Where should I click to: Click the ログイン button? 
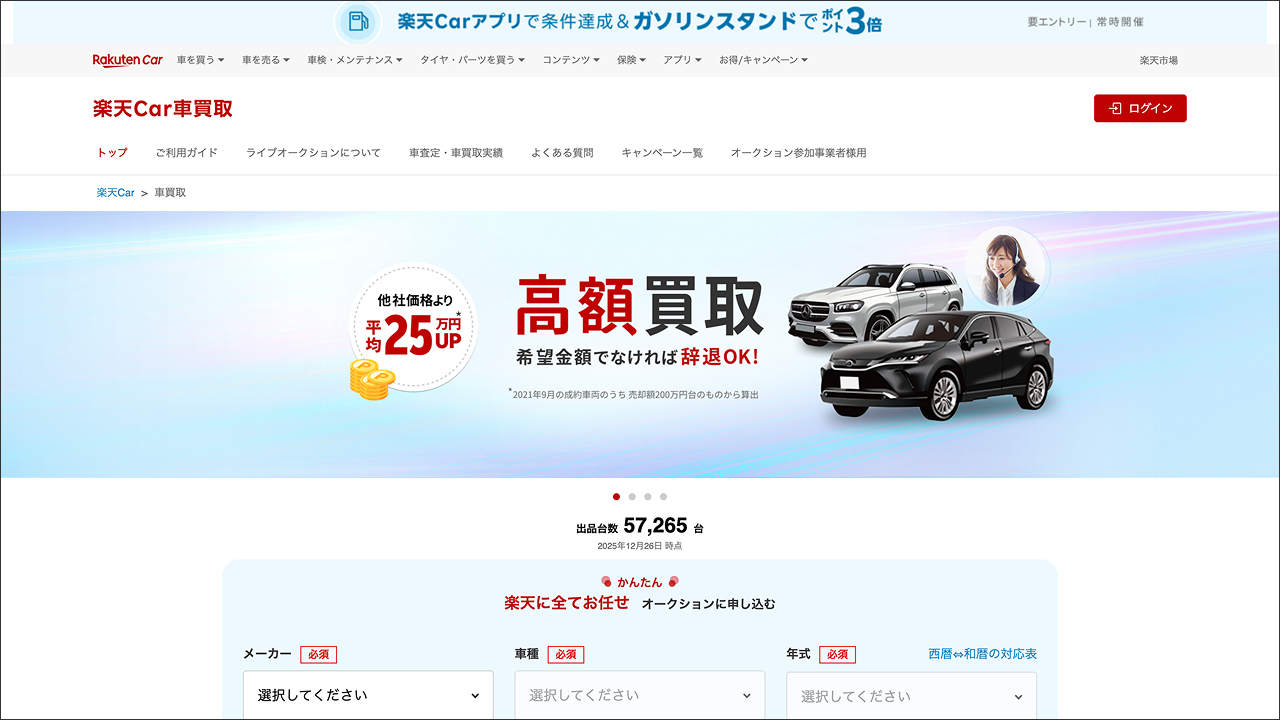(x=1140, y=108)
